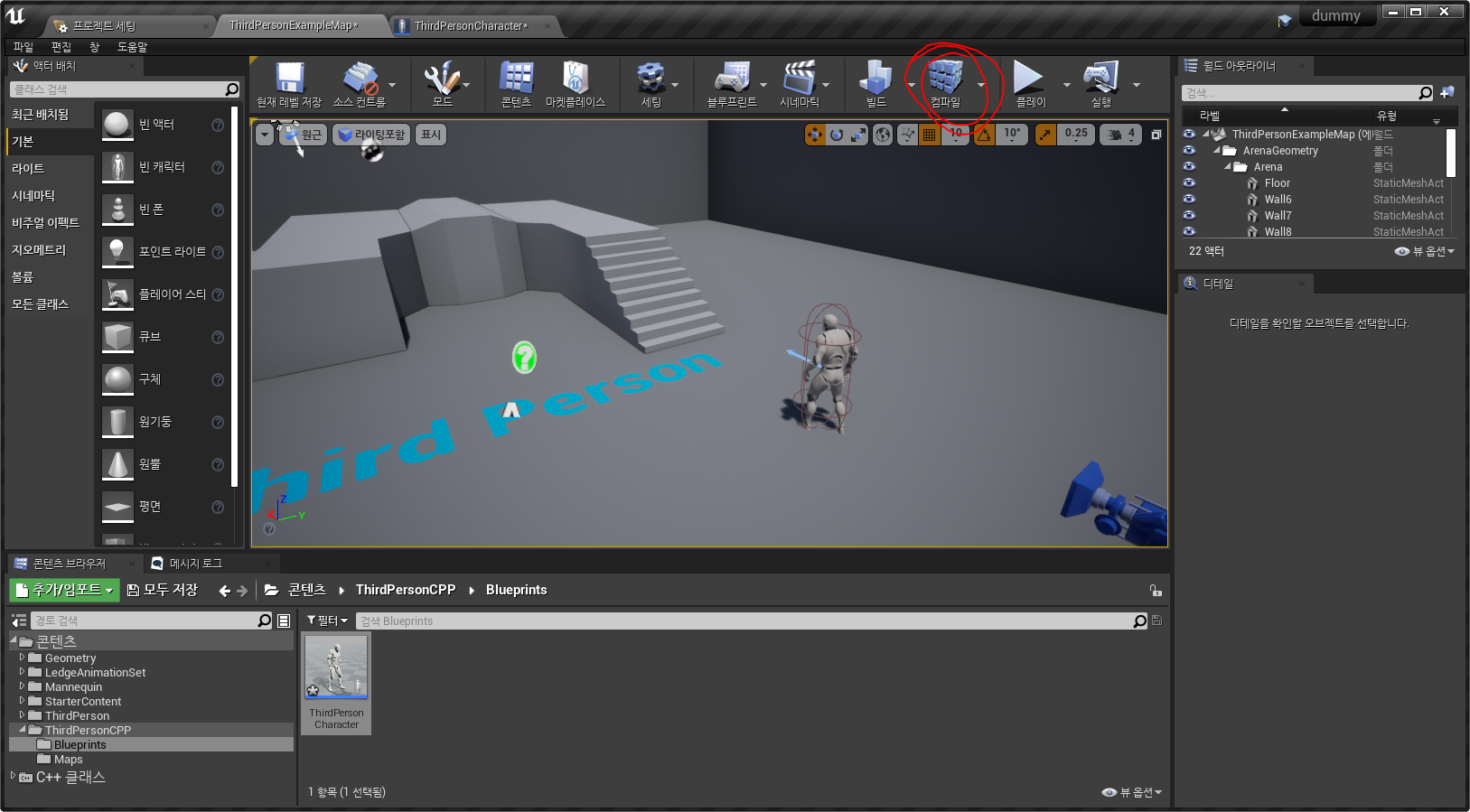The width and height of the screenshot is (1470, 812).
Task: Click the maximize viewport icon
Action: (x=1156, y=135)
